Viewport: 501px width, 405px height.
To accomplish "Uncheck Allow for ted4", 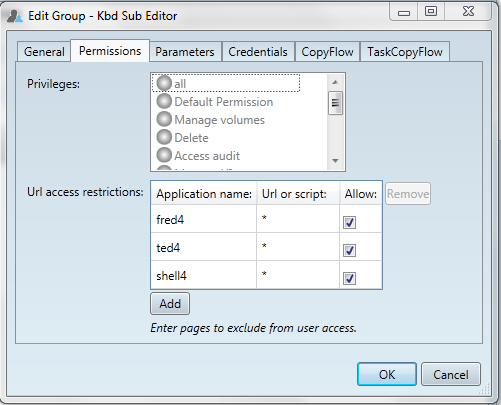I will pos(349,250).
